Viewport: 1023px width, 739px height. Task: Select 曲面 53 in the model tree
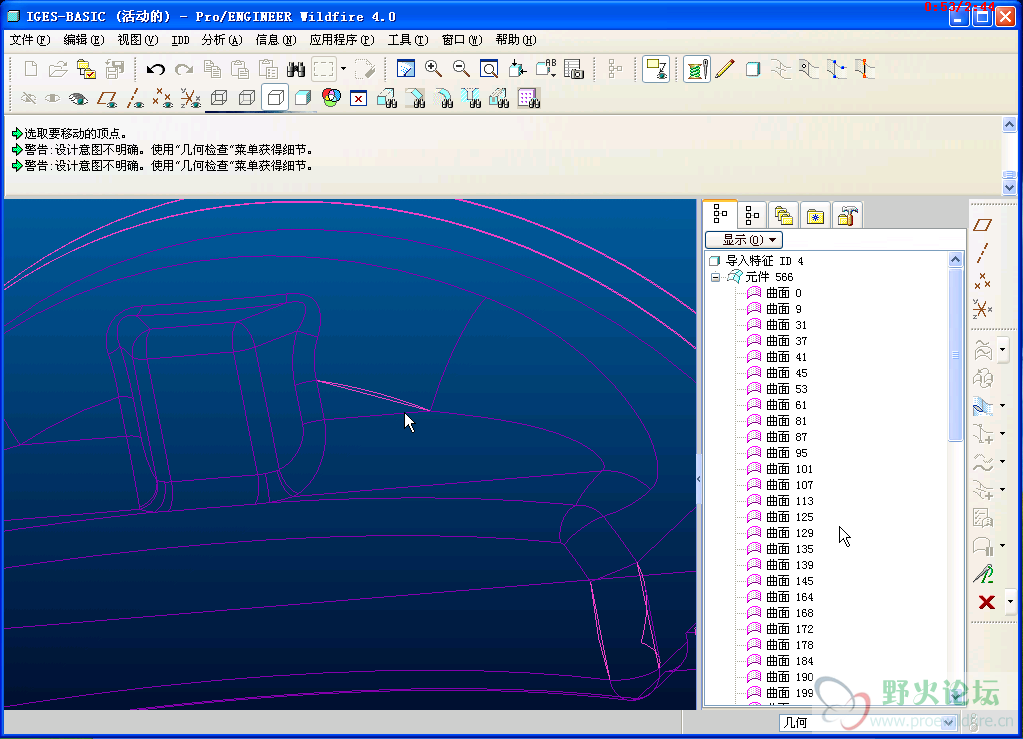[777, 389]
